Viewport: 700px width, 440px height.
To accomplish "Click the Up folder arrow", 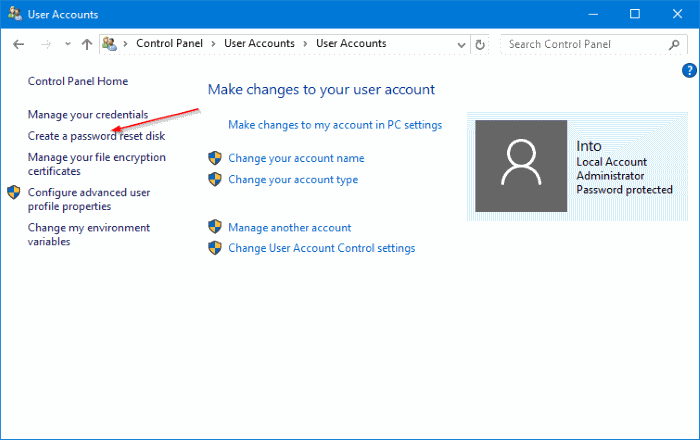I will [x=87, y=44].
